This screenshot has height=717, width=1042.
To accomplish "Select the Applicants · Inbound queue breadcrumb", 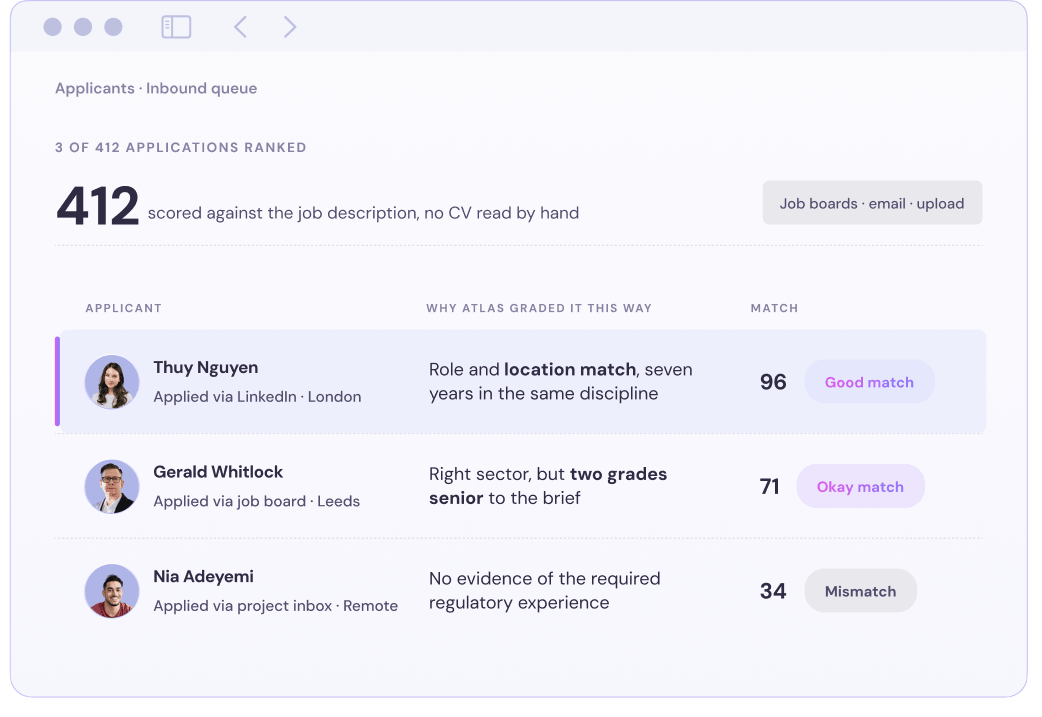I will (x=156, y=88).
